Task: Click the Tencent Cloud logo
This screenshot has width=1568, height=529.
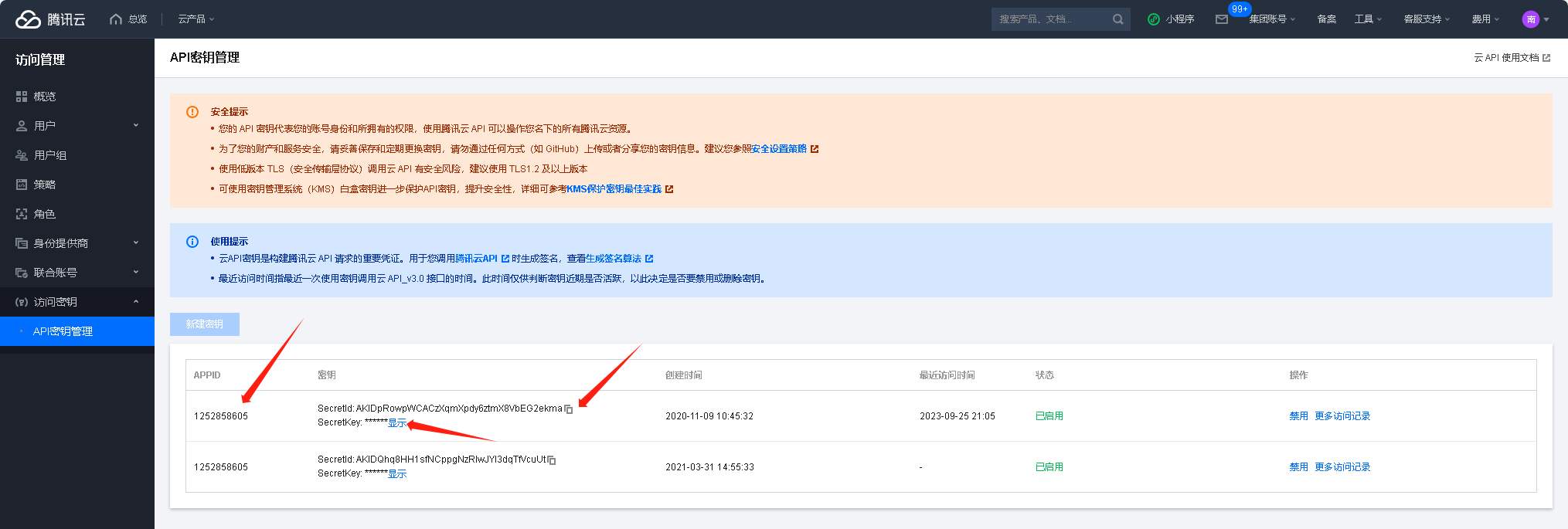Action: (x=50, y=19)
